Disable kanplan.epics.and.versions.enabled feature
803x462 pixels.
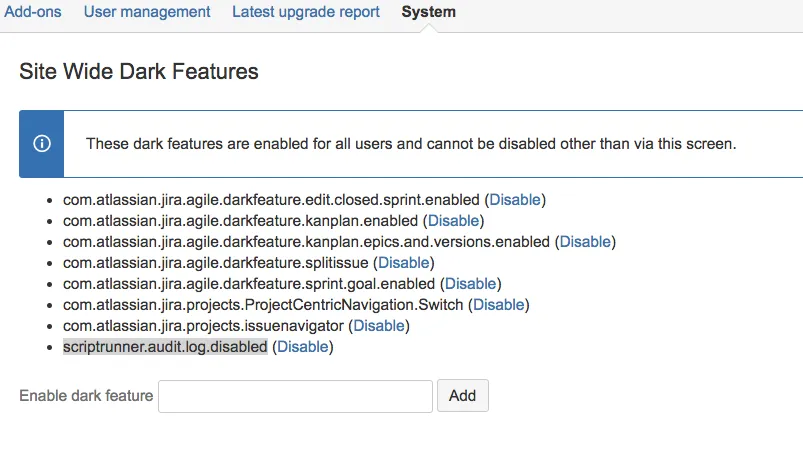tap(585, 242)
